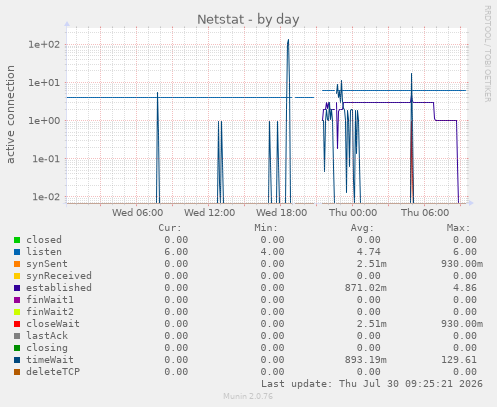This screenshot has width=497, height=407.
Task: Click the 'closed' legend label
Action: 44,240
